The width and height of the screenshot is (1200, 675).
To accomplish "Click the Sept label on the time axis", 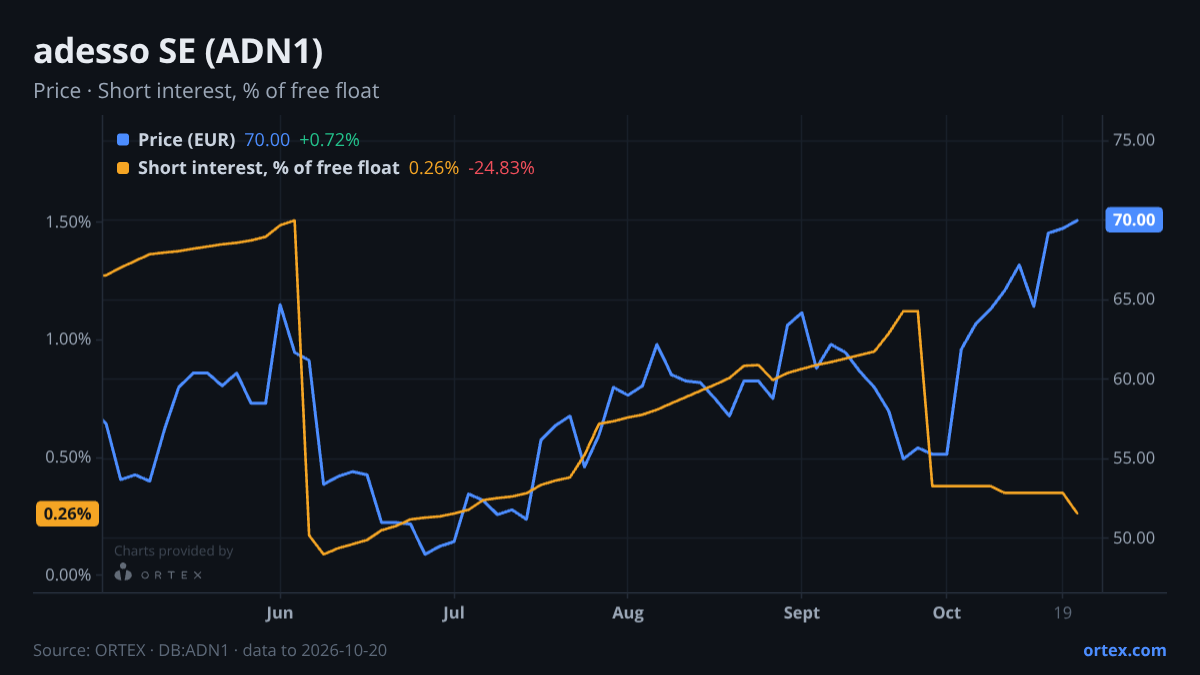I will click(802, 612).
